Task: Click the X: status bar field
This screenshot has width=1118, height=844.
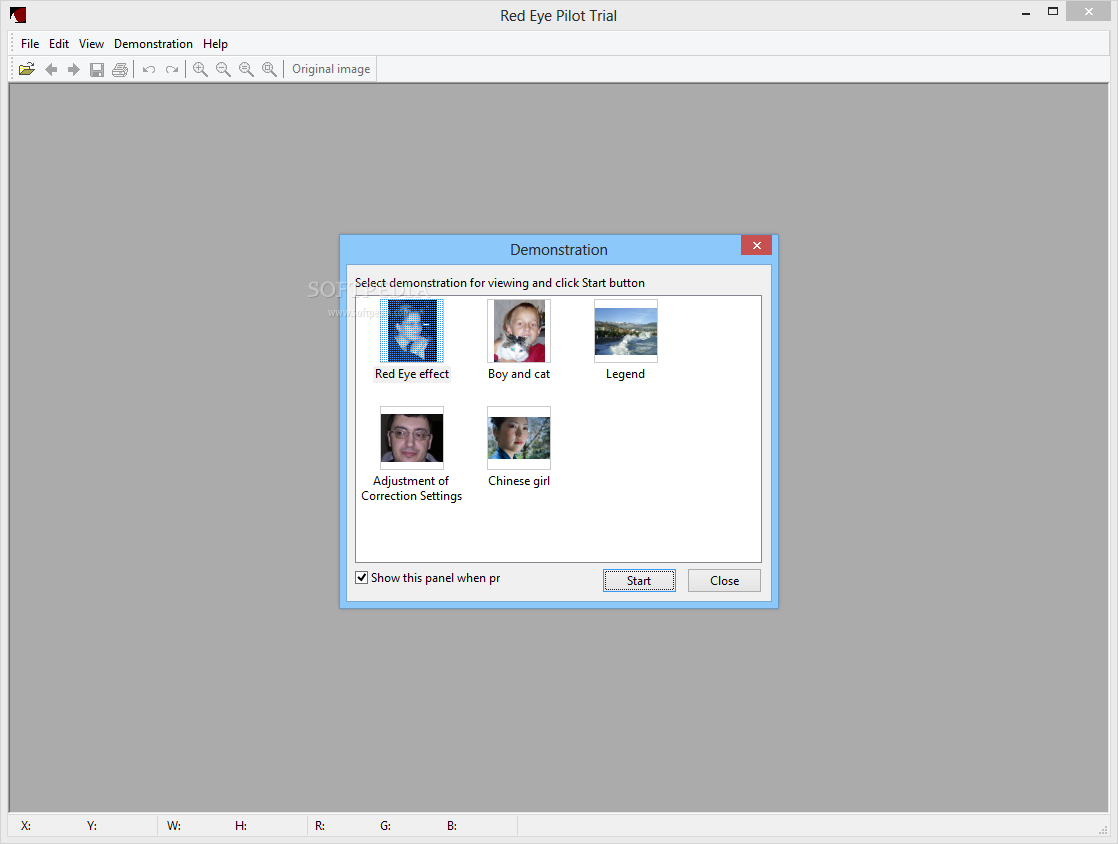Action: pos(26,825)
